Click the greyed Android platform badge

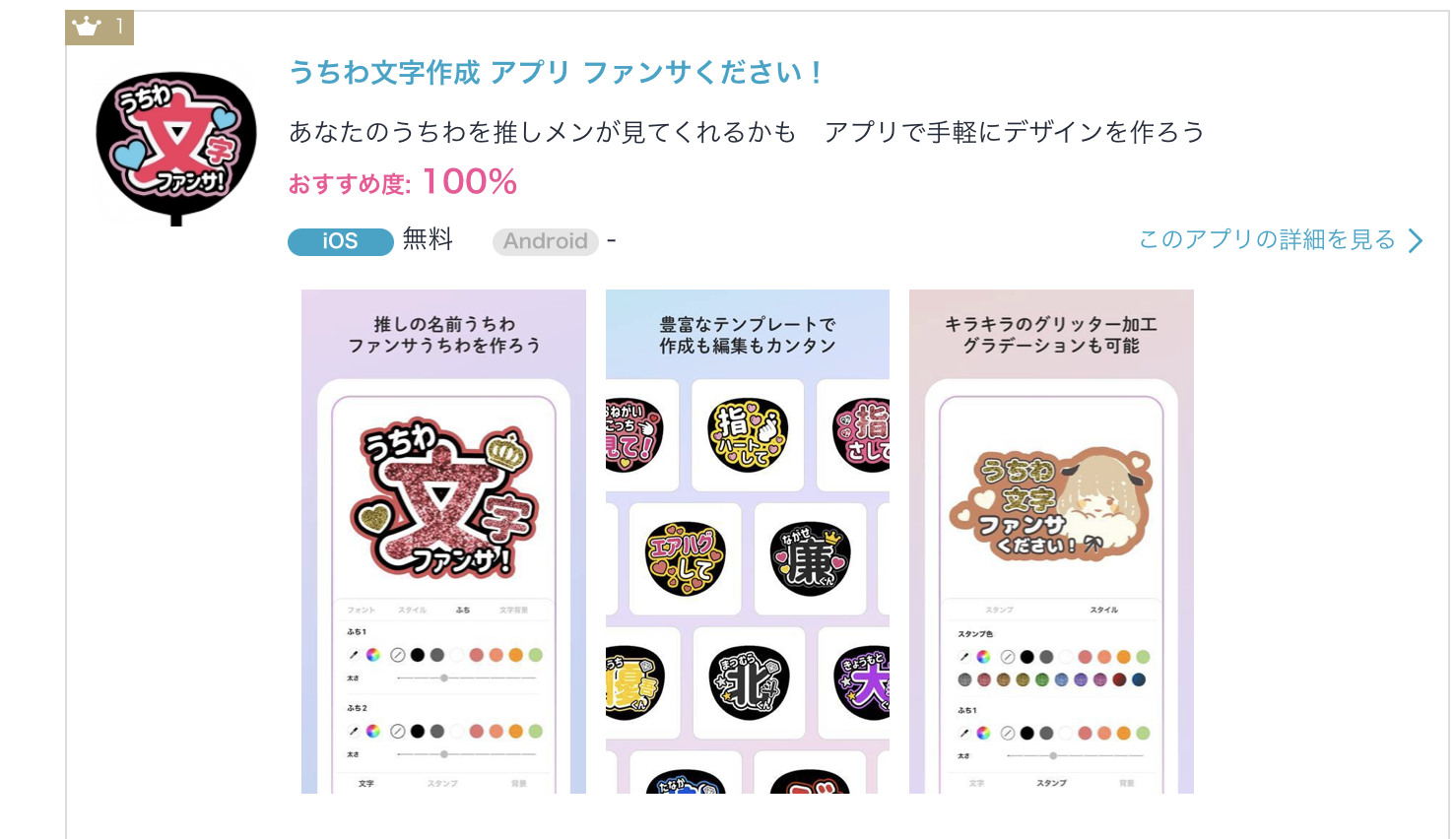[x=546, y=241]
